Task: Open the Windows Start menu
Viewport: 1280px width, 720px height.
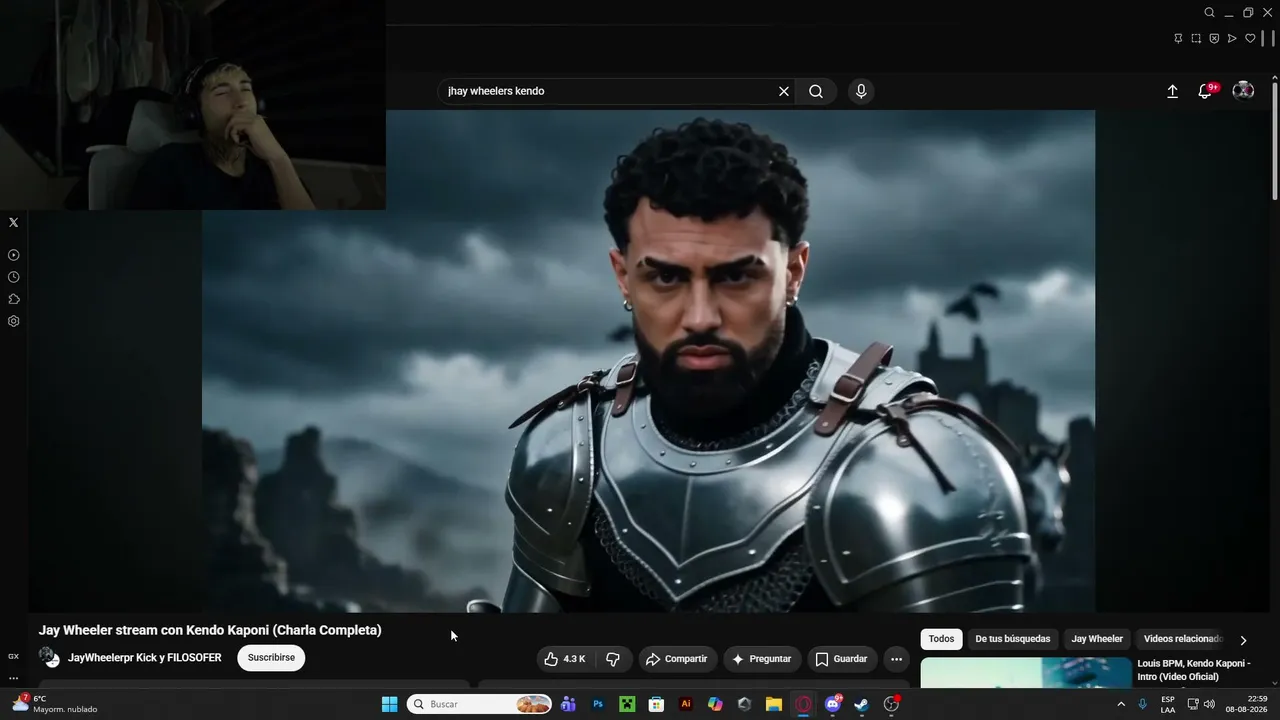Action: tap(390, 704)
